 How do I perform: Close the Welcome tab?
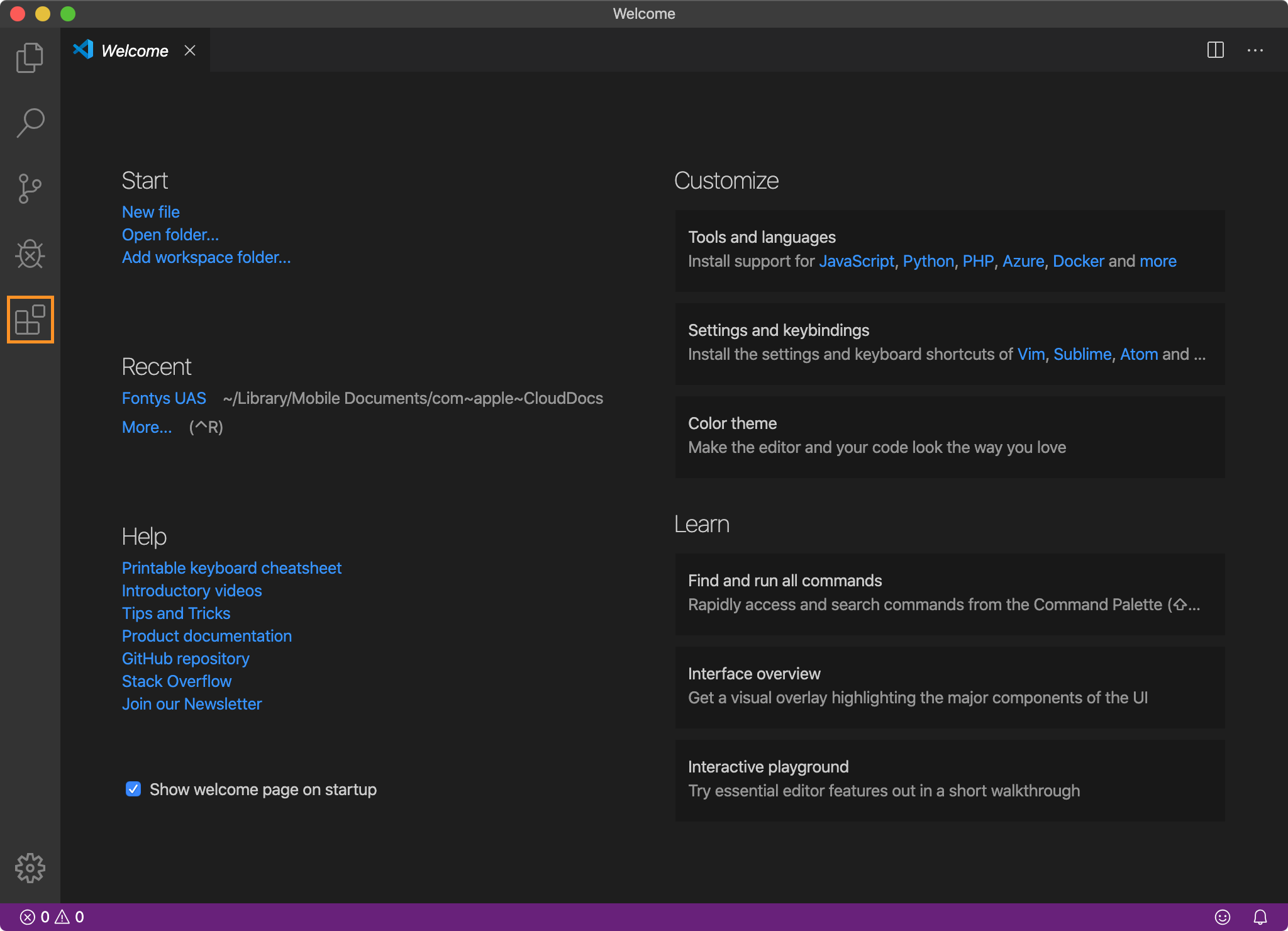tap(190, 50)
